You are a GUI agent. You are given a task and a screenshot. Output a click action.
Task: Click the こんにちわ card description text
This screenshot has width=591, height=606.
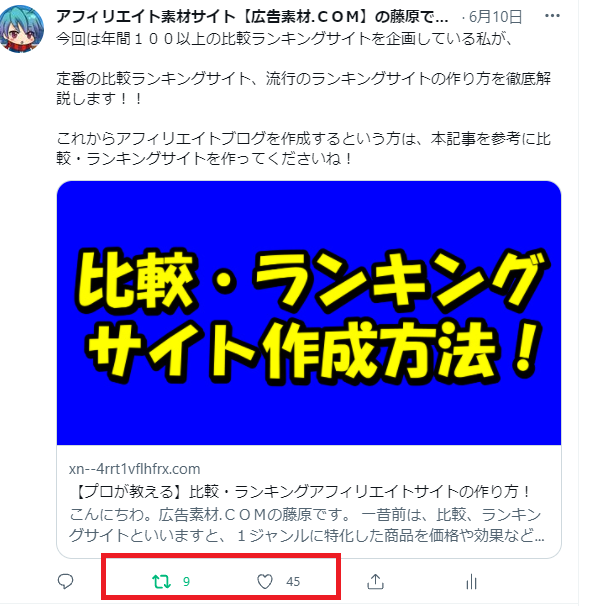point(307,525)
